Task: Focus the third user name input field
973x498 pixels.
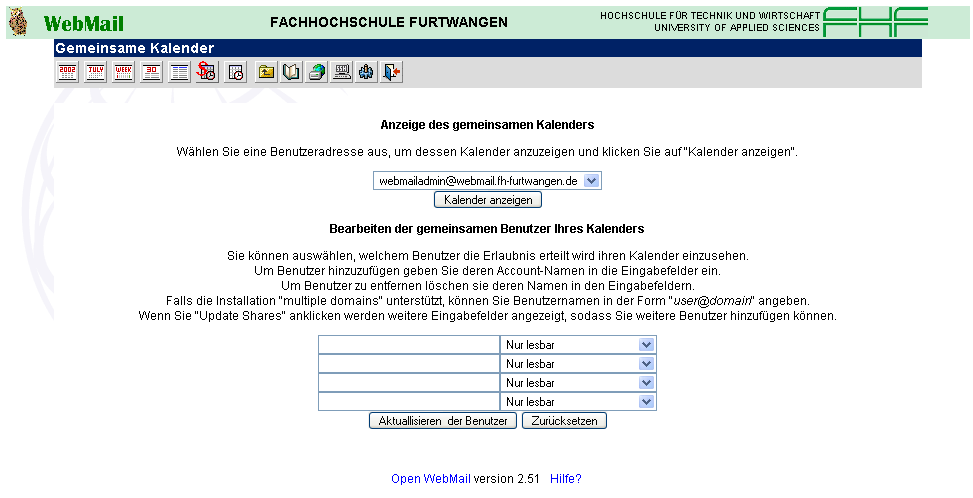Action: coord(409,383)
